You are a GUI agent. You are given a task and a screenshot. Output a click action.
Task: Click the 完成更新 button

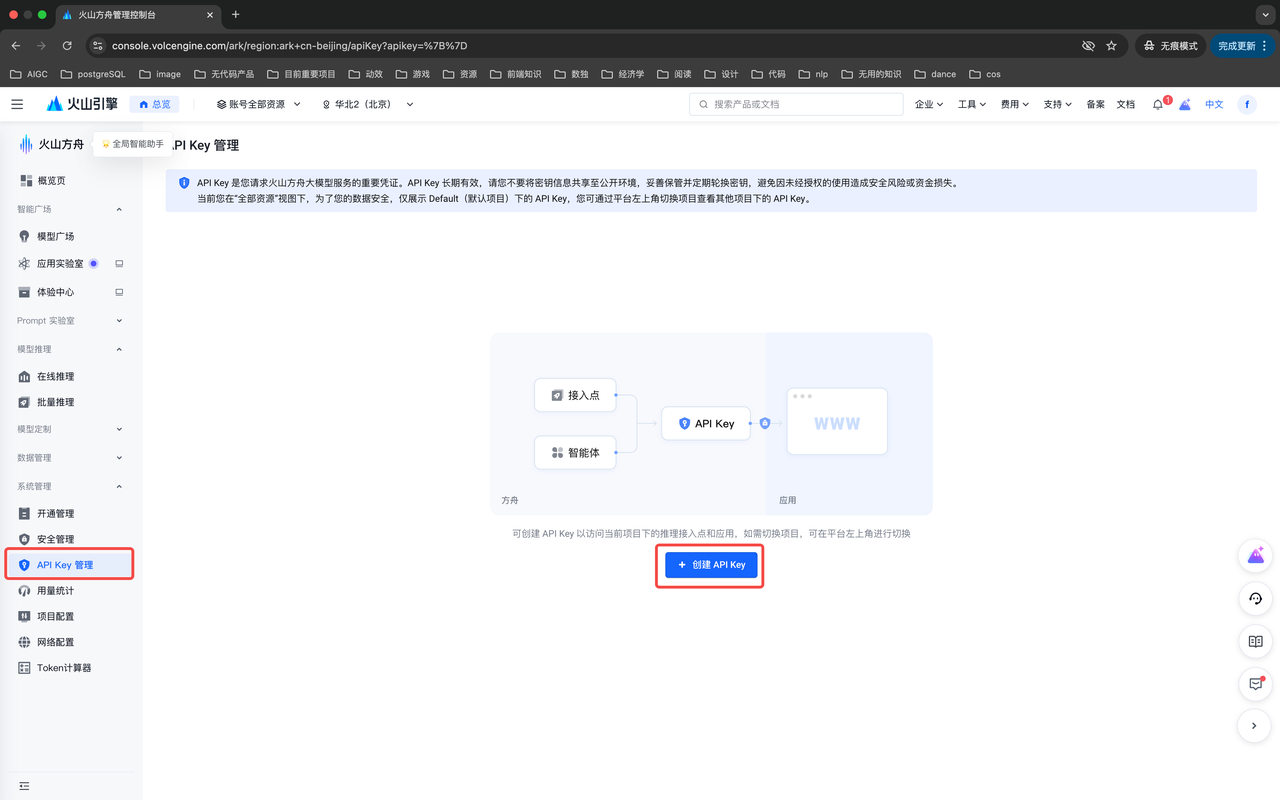pos(1243,46)
